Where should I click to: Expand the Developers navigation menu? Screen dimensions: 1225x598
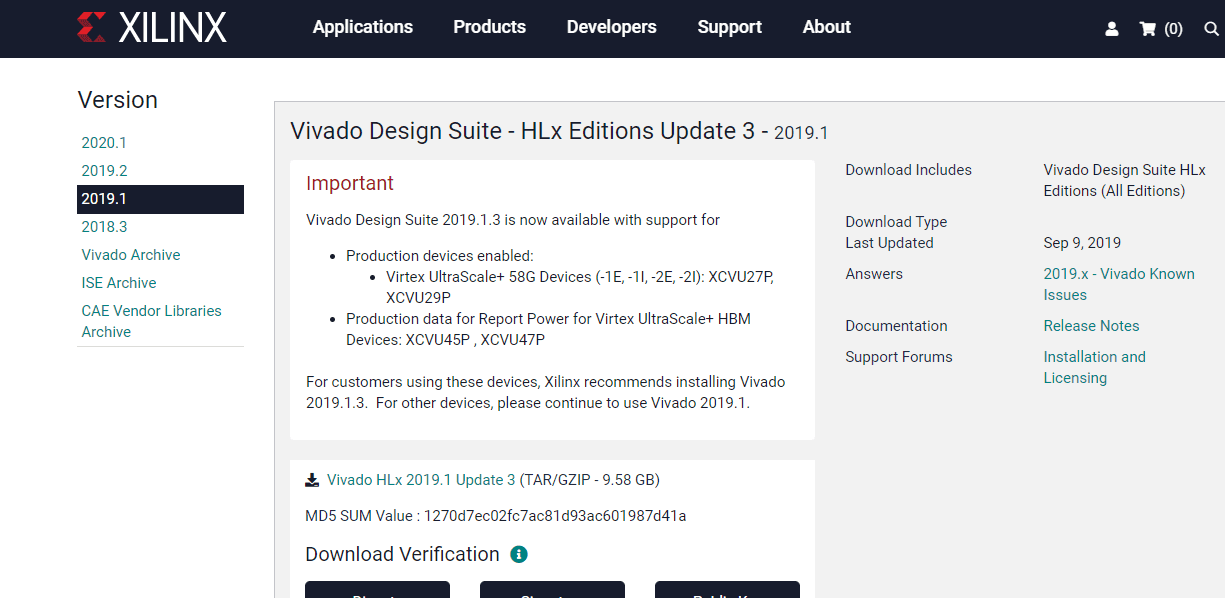coord(611,27)
